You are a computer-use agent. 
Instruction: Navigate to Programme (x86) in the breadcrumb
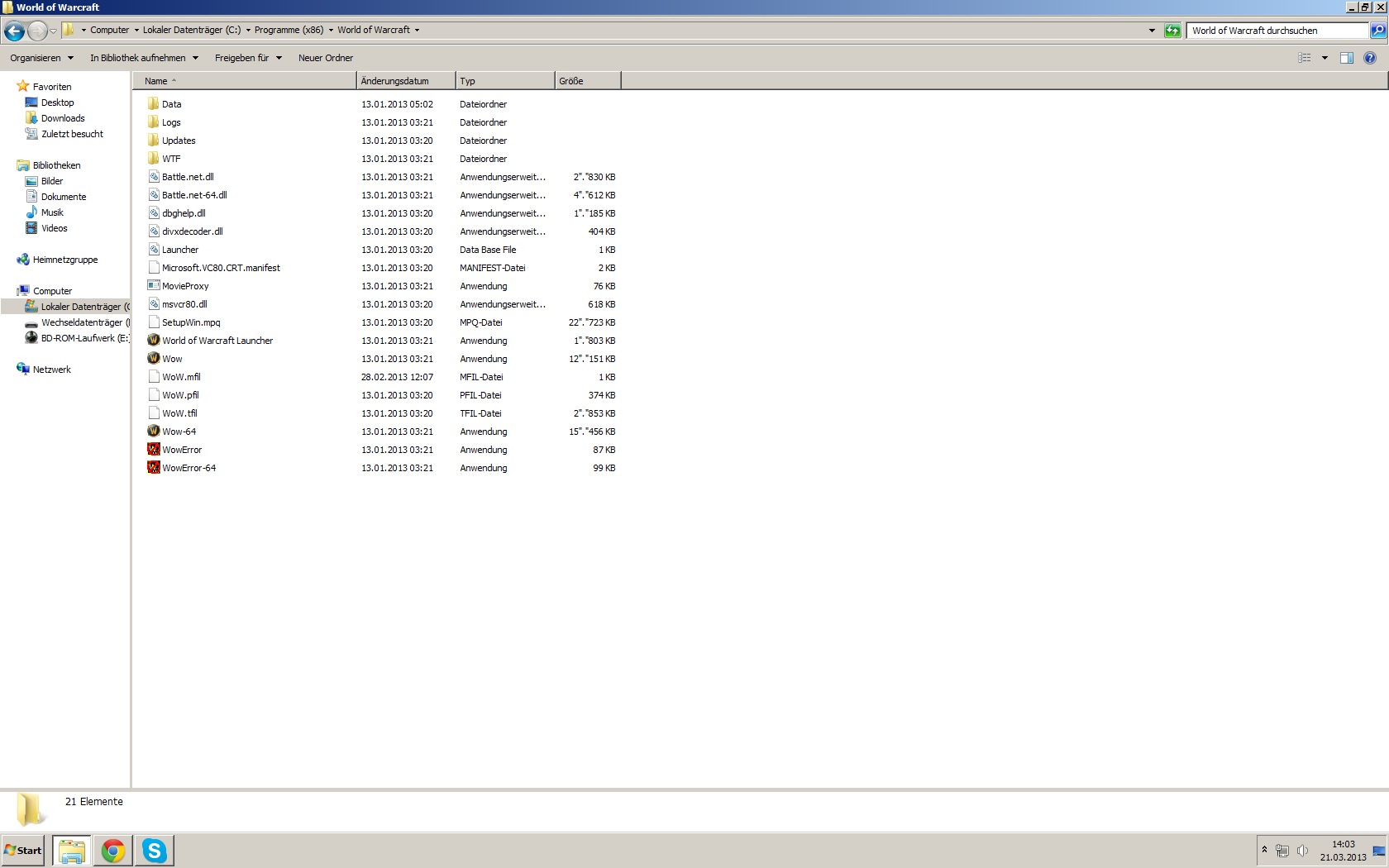coord(289,30)
